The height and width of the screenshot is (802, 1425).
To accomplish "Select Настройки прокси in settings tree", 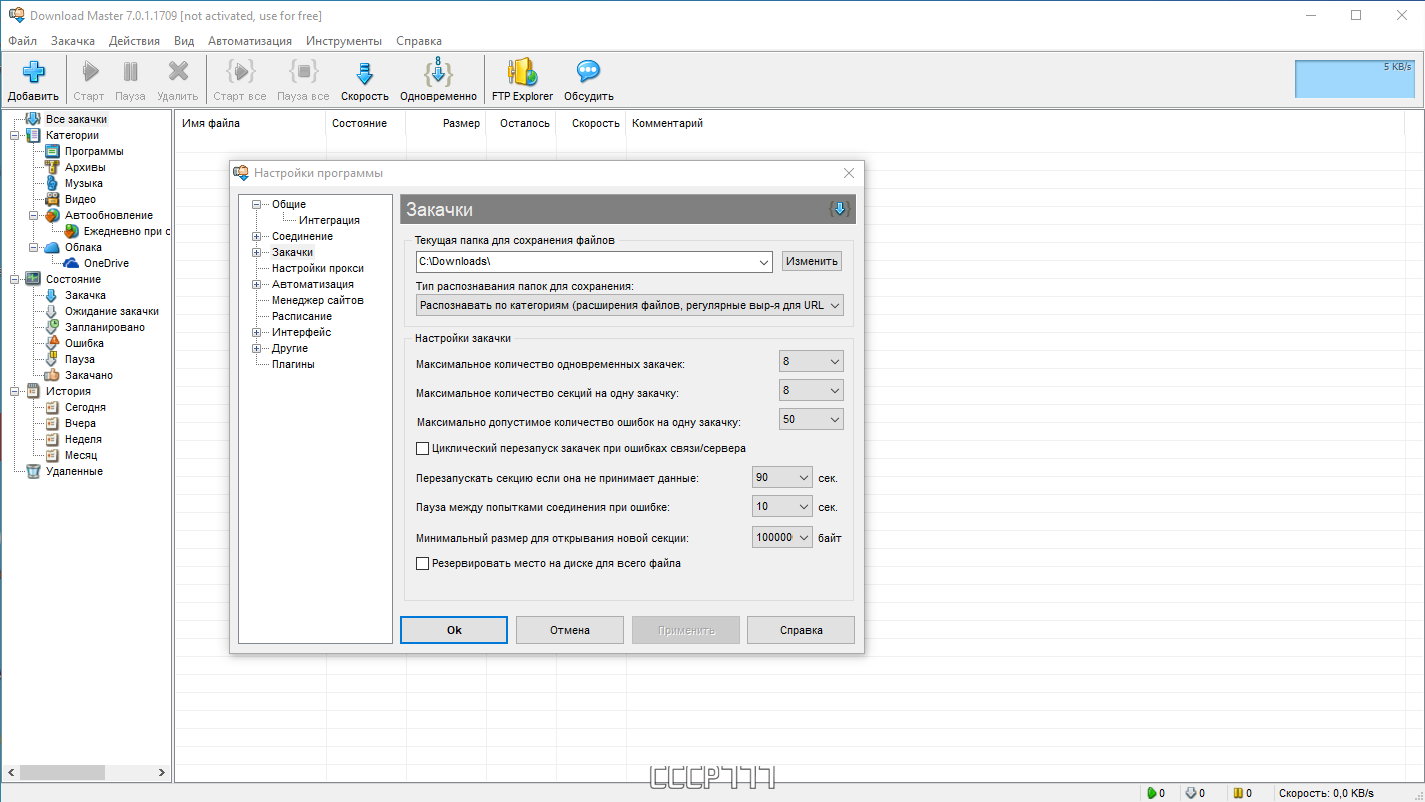I will [318, 268].
